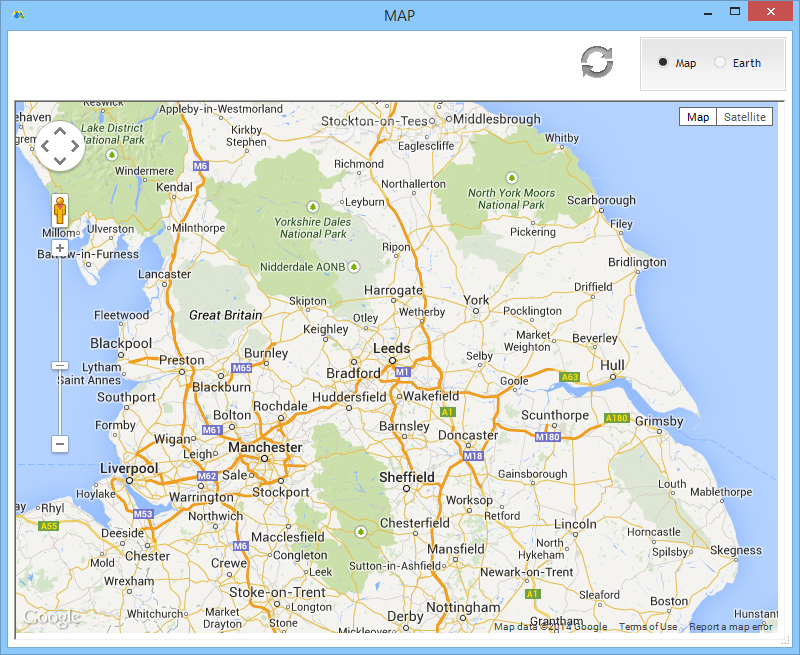Minimize the MAP window

(x=708, y=13)
